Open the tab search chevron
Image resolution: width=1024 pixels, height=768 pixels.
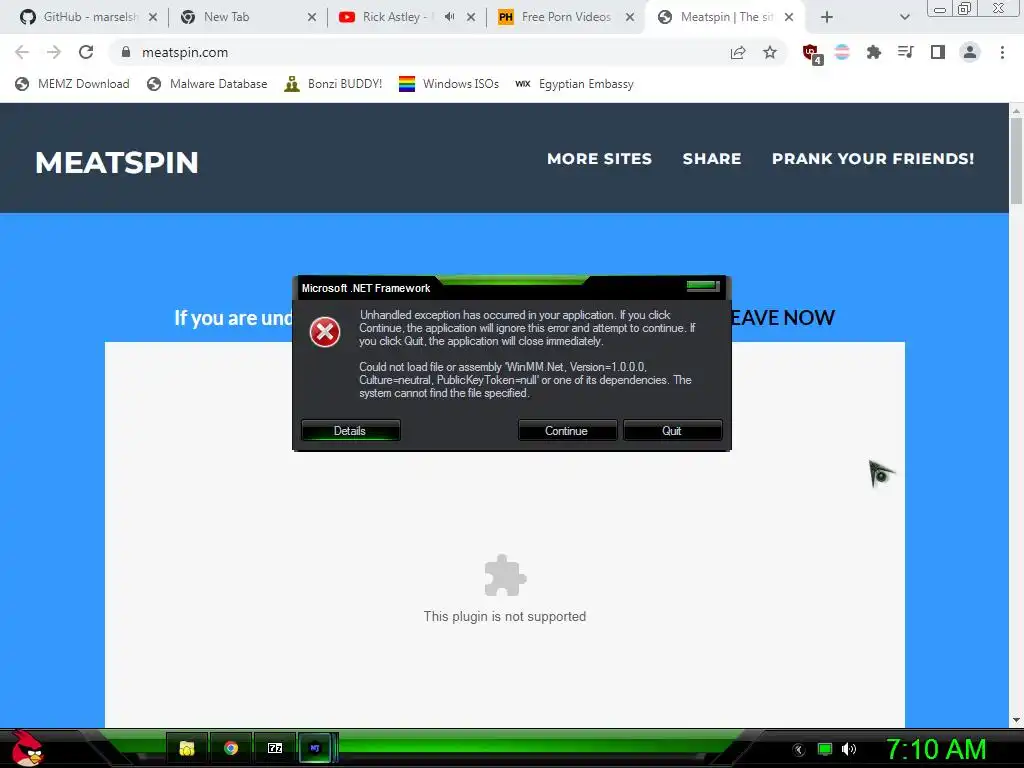point(904,18)
